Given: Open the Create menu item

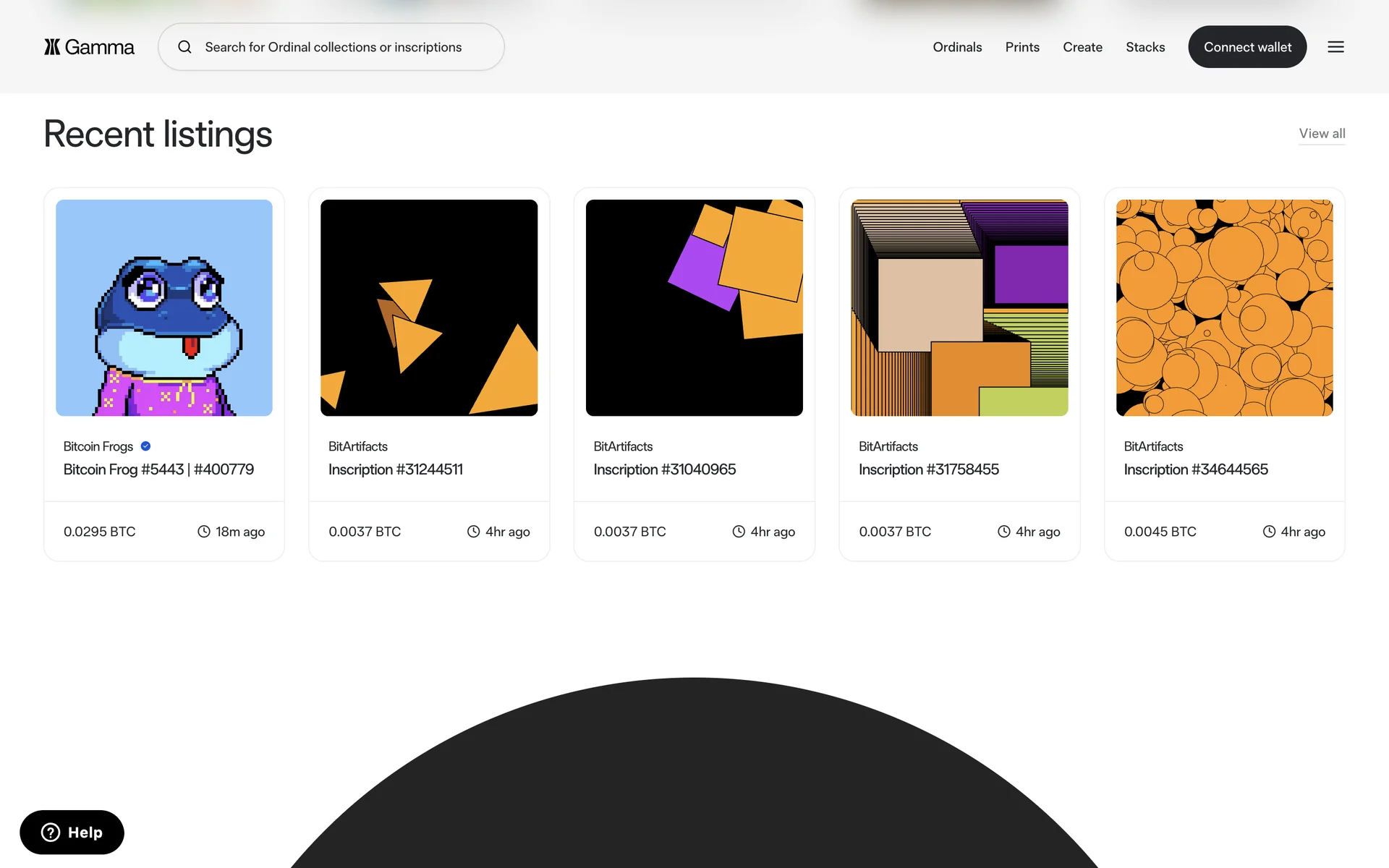Looking at the screenshot, I should (1082, 47).
